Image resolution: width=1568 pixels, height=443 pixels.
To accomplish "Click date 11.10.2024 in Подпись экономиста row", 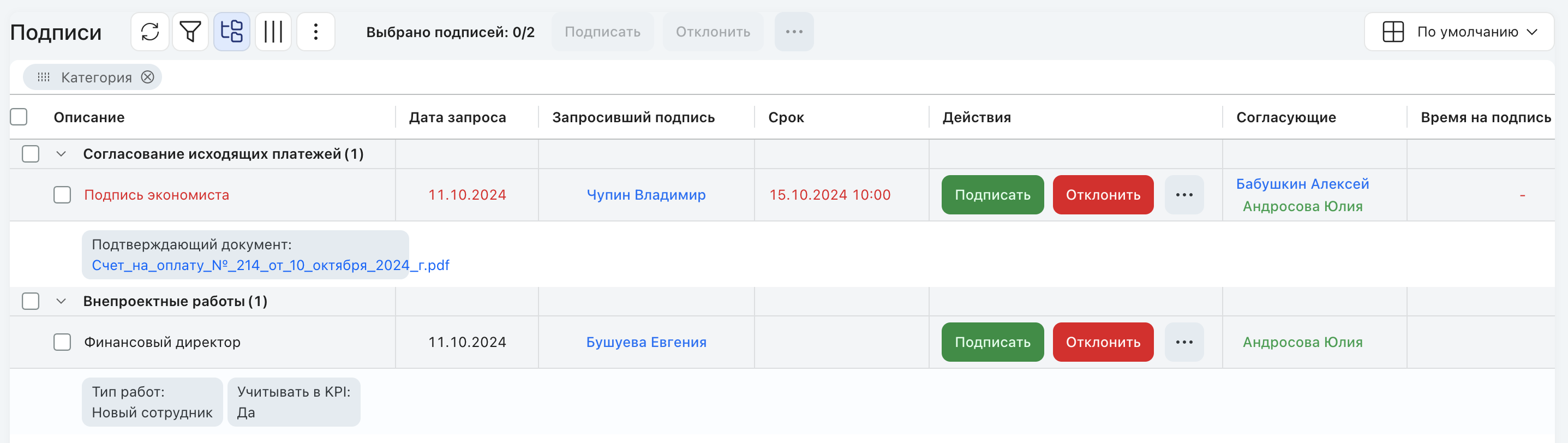I will [x=467, y=195].
